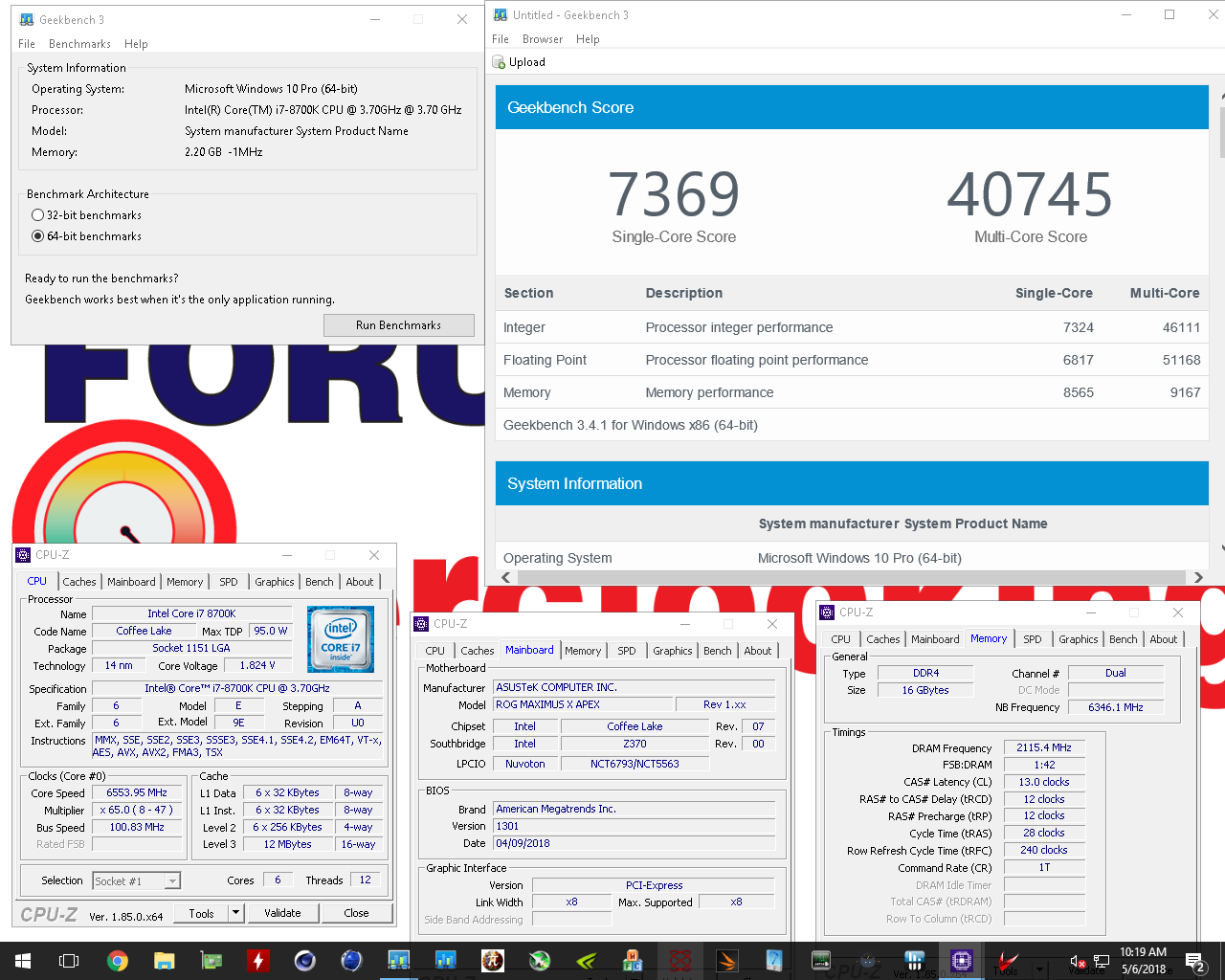Click the Intel Core i7 logo in CPU-Z
The image size is (1225, 980).
[341, 638]
